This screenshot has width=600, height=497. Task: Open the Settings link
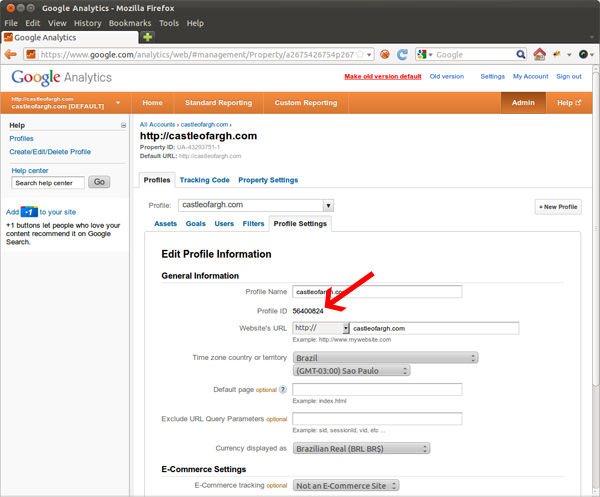point(492,77)
